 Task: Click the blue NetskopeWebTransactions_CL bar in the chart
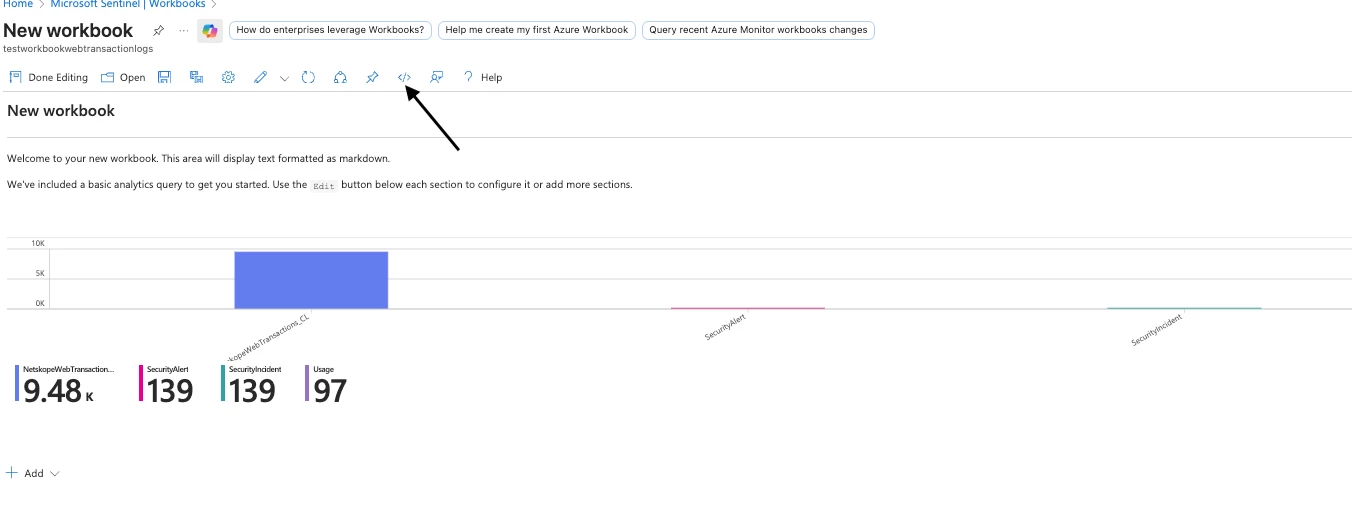click(311, 280)
